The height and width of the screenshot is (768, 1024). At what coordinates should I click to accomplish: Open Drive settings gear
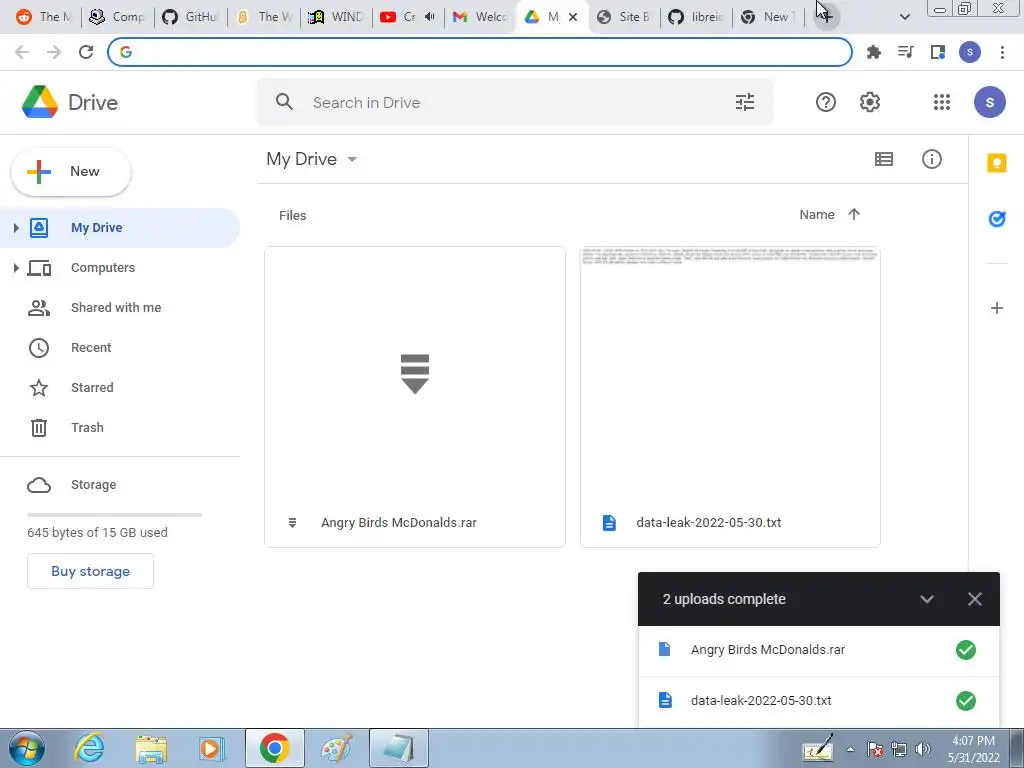point(869,102)
